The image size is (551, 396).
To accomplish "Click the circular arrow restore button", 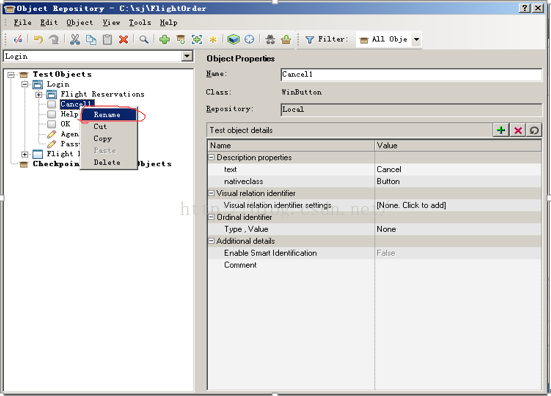I will [x=534, y=130].
